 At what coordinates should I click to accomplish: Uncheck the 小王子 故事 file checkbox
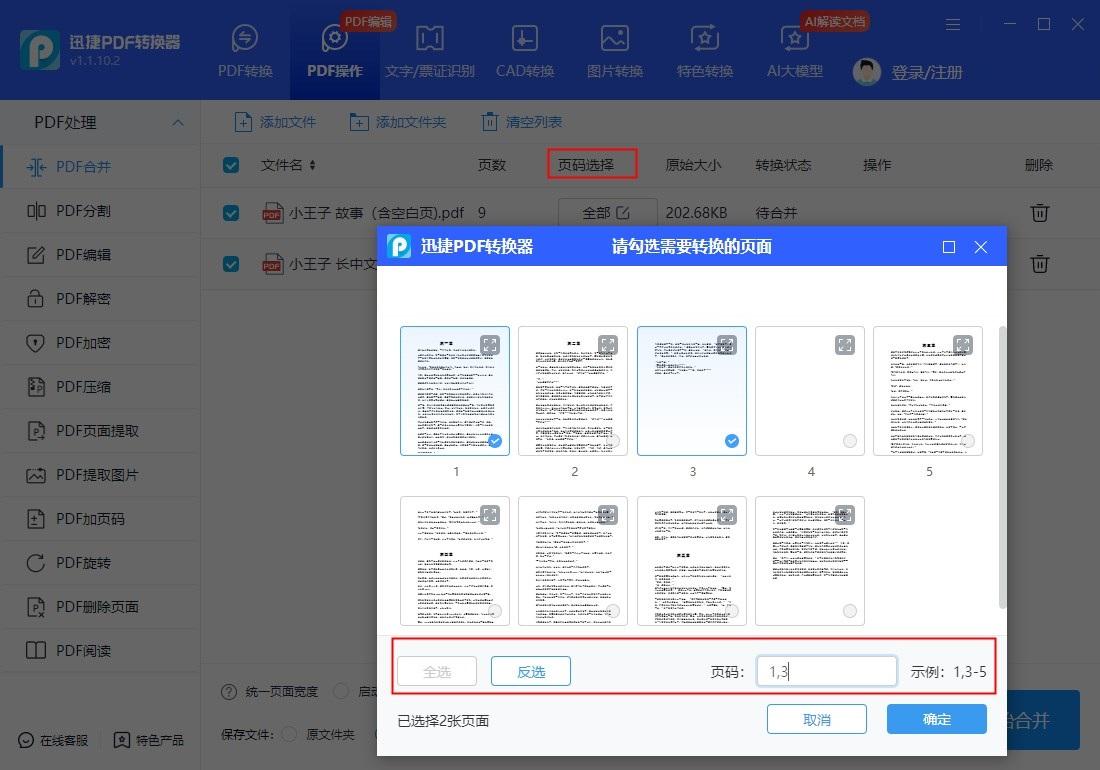point(231,212)
